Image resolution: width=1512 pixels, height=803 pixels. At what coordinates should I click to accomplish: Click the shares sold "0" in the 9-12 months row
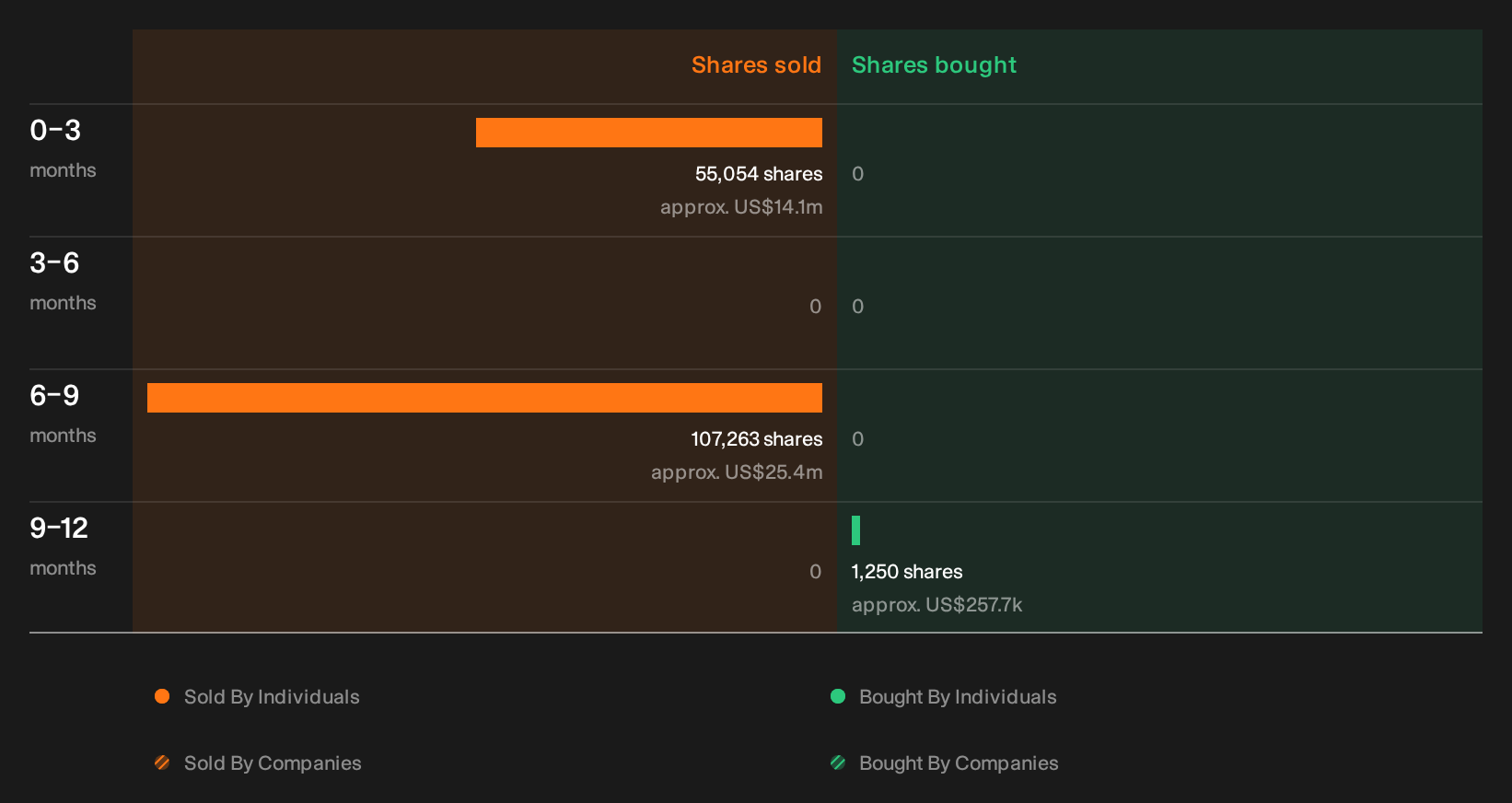(816, 572)
